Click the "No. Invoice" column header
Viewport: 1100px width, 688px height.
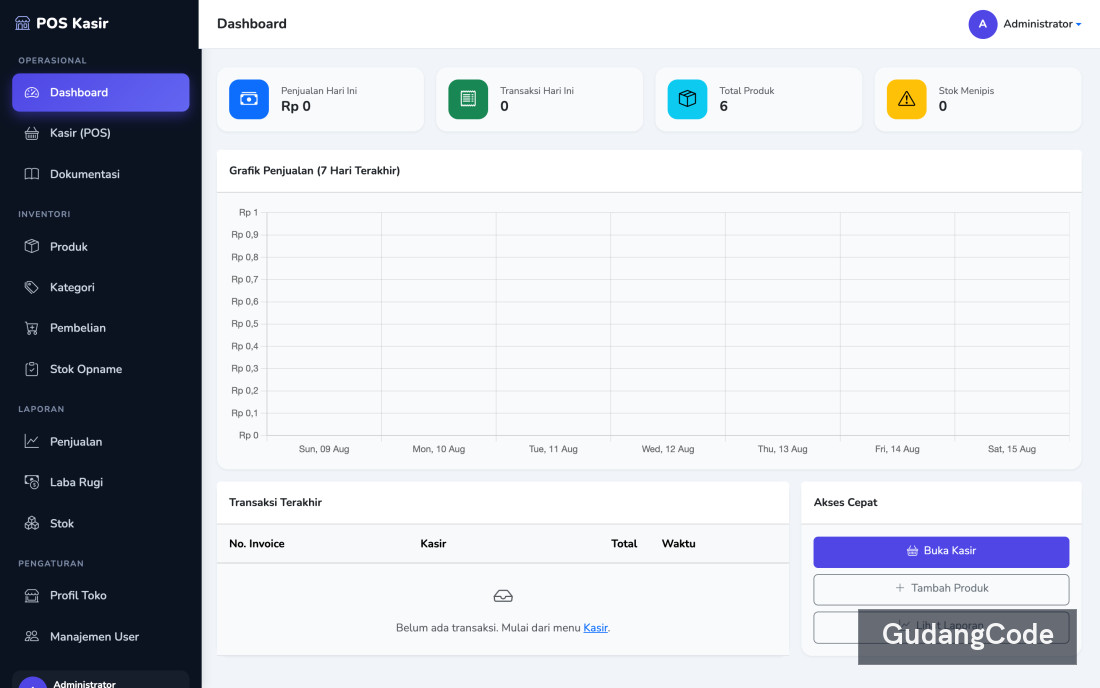click(x=257, y=544)
